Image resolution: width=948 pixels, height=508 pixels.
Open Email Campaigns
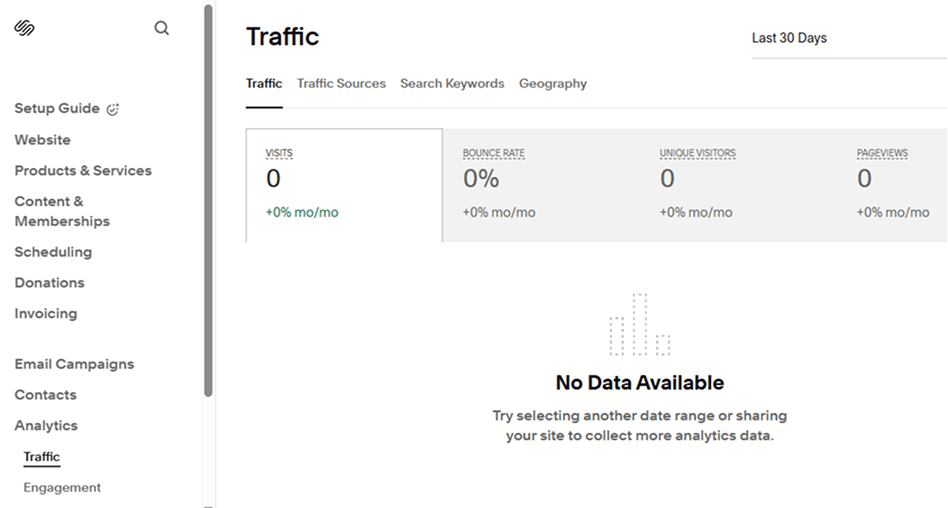click(74, 364)
